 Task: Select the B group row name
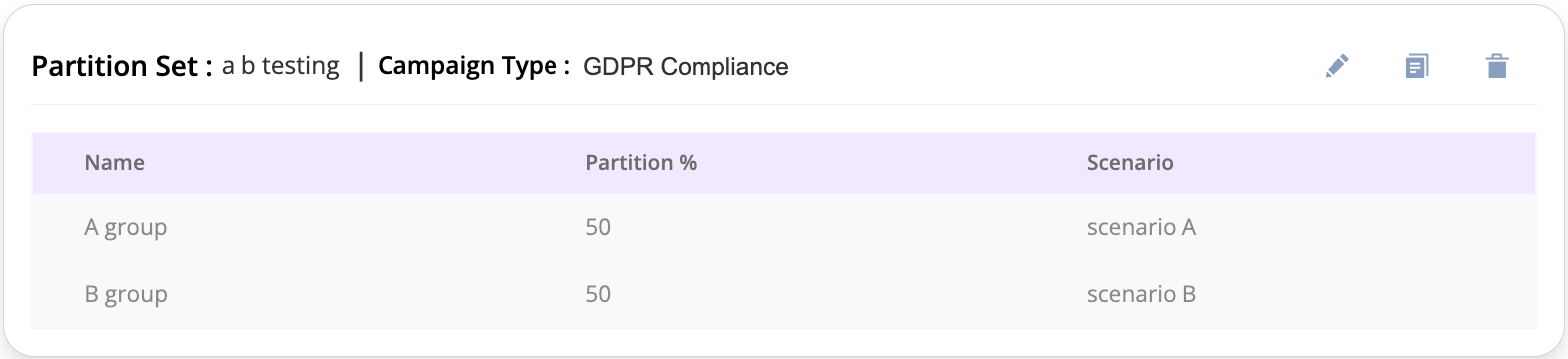click(x=126, y=295)
